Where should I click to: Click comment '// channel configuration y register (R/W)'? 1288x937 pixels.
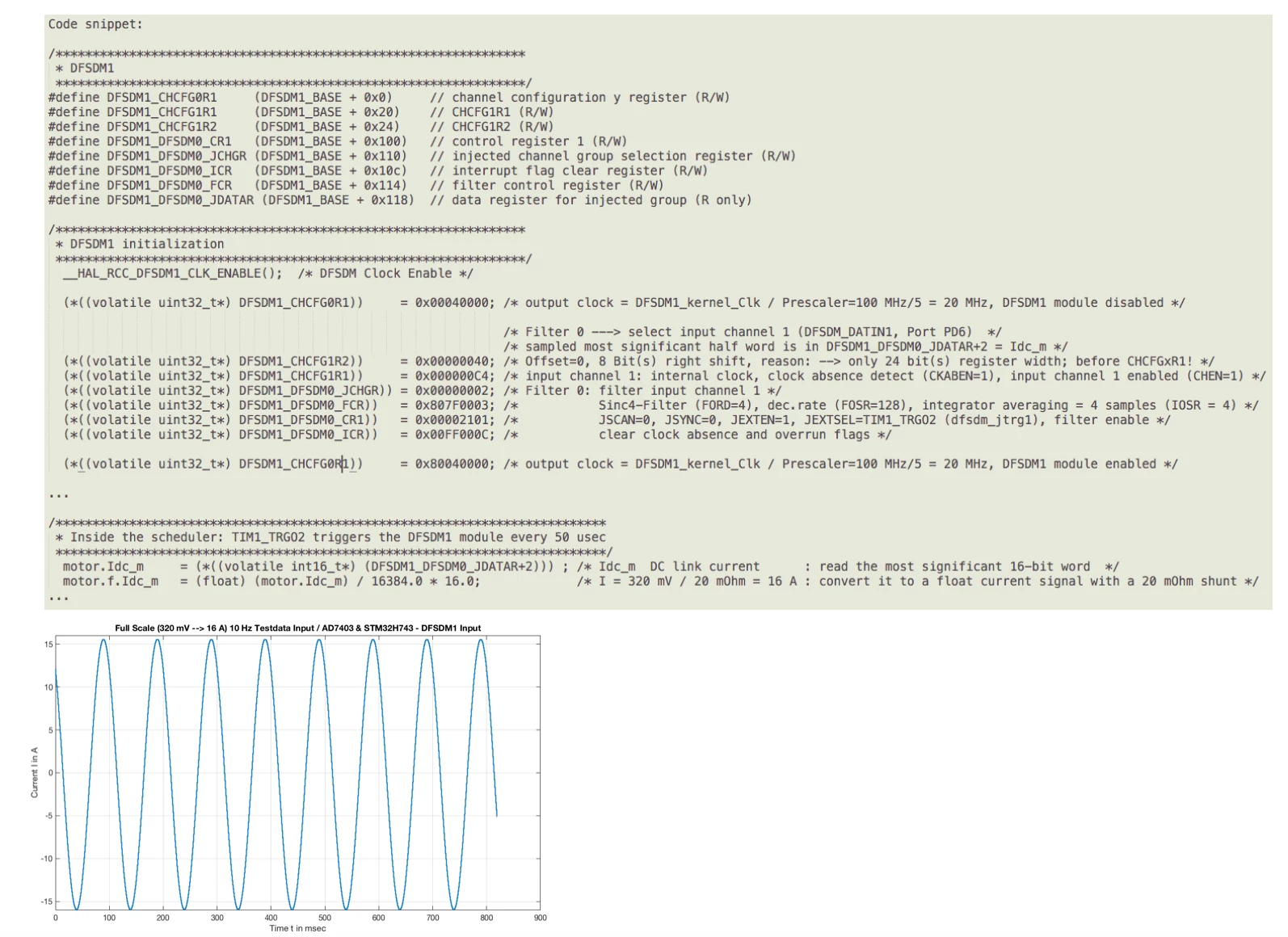click(579, 98)
